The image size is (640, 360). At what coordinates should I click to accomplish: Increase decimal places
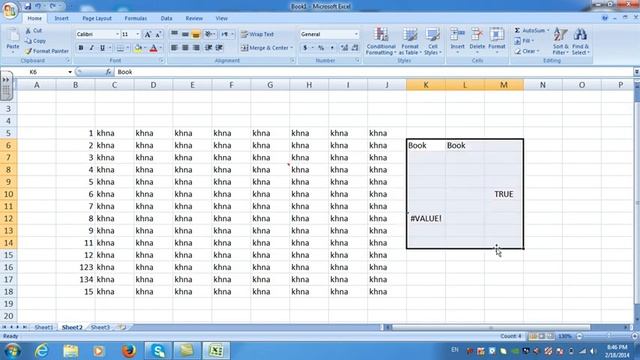click(x=344, y=48)
